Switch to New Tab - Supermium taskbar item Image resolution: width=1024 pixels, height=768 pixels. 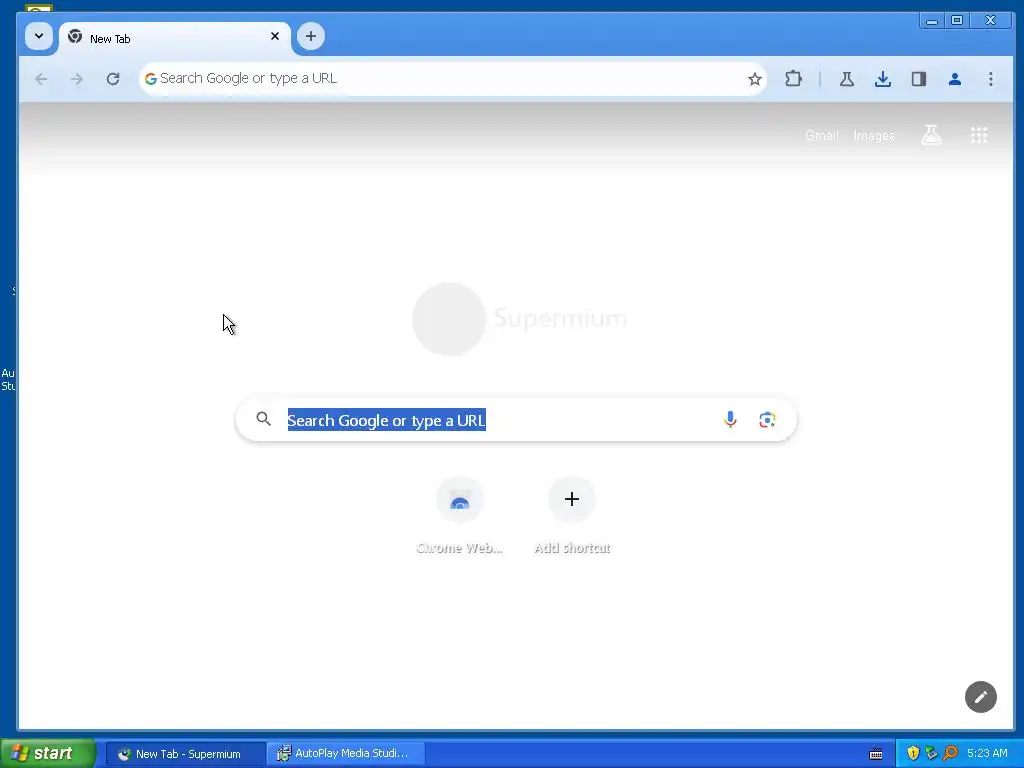(x=185, y=754)
